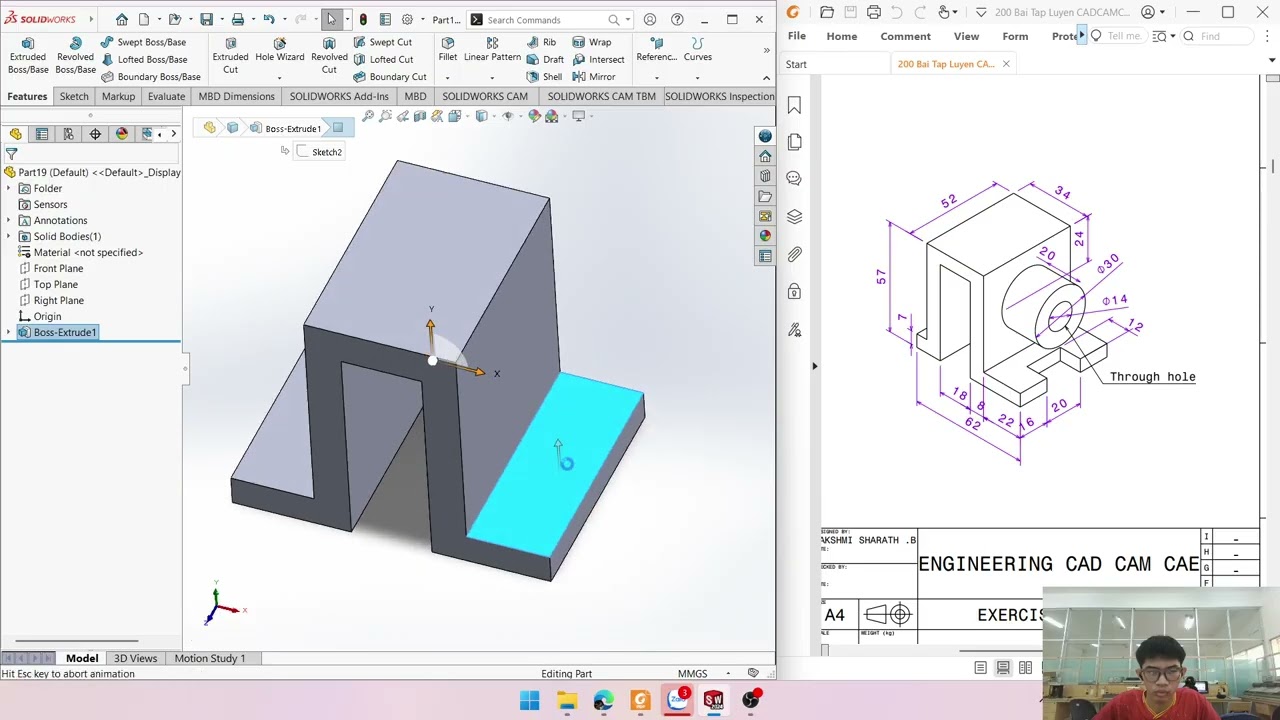Click the Draft feature
Screen dimensions: 1280x720
pos(545,59)
